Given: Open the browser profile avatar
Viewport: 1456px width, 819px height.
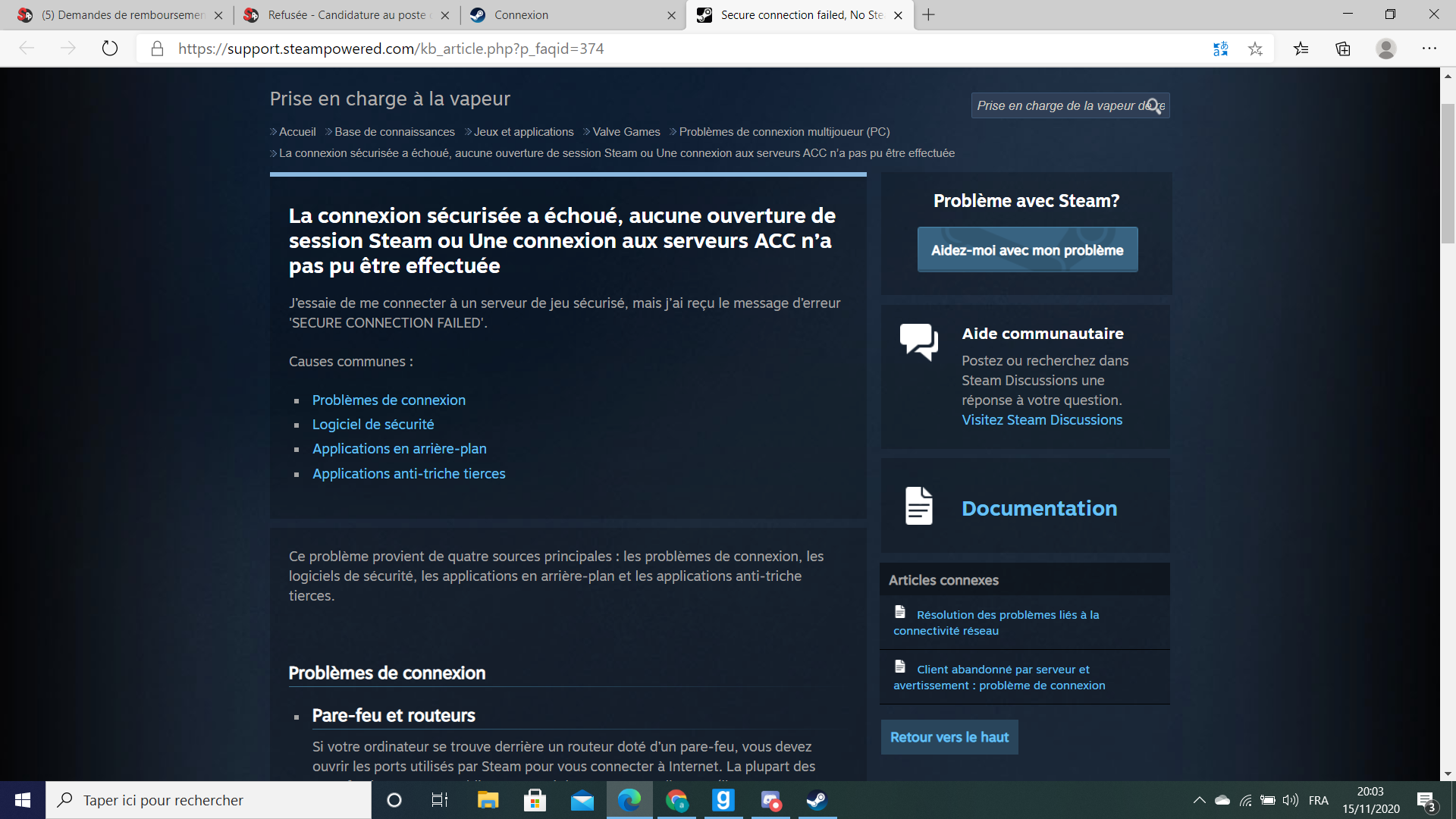Looking at the screenshot, I should click(1386, 49).
